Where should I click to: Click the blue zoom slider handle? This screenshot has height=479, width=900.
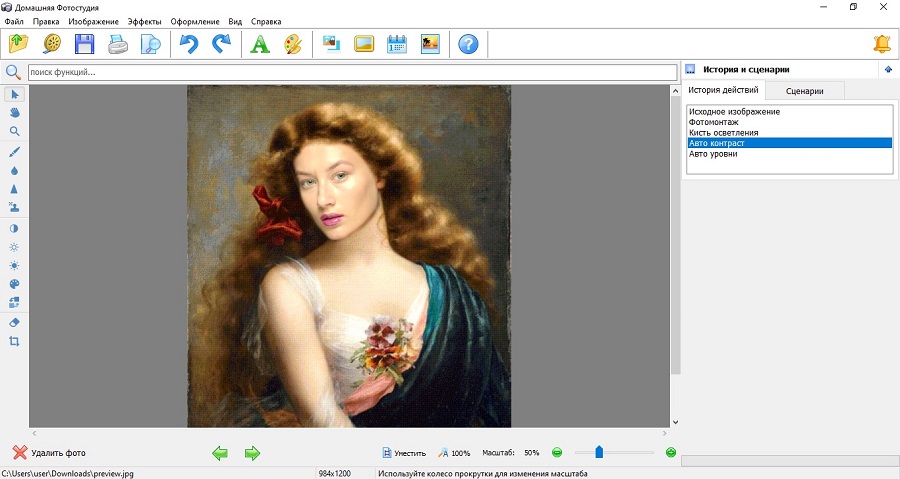point(599,452)
